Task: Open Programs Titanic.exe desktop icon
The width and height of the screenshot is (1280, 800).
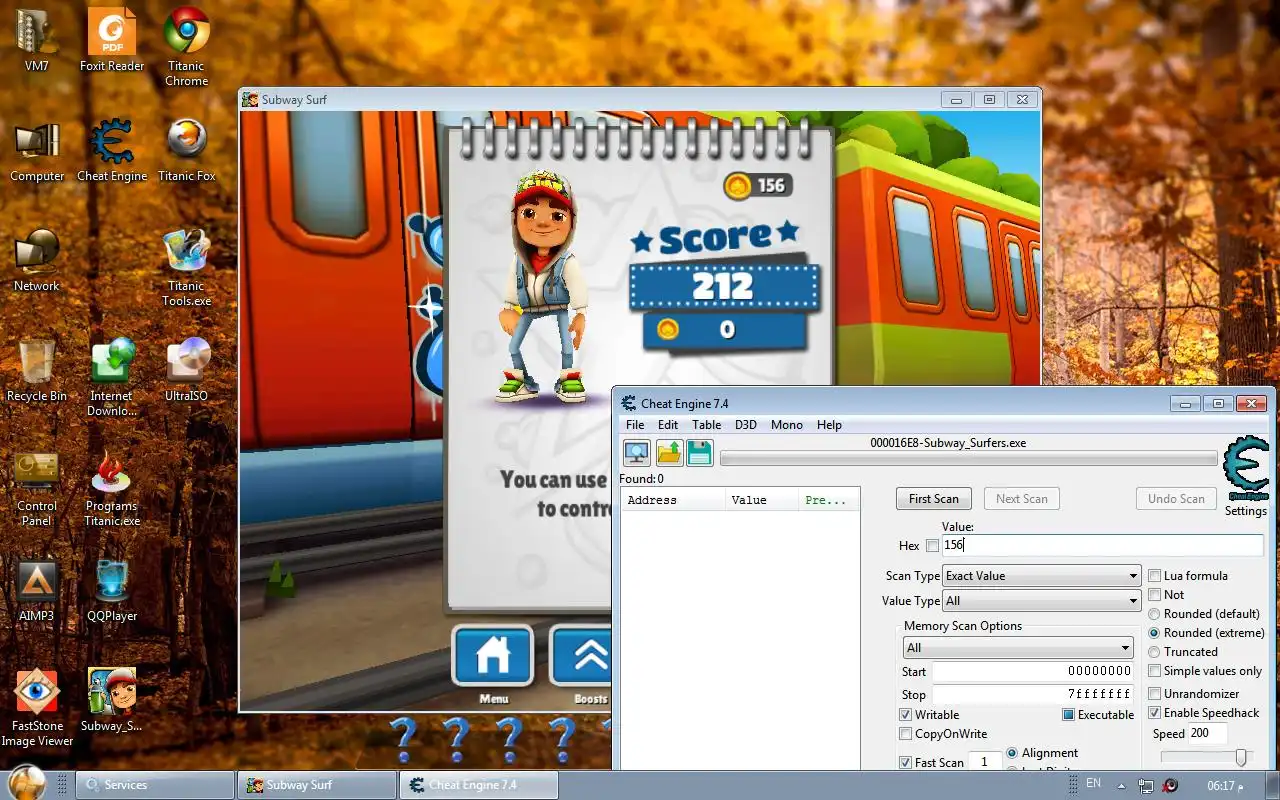Action: pyautogui.click(x=112, y=486)
